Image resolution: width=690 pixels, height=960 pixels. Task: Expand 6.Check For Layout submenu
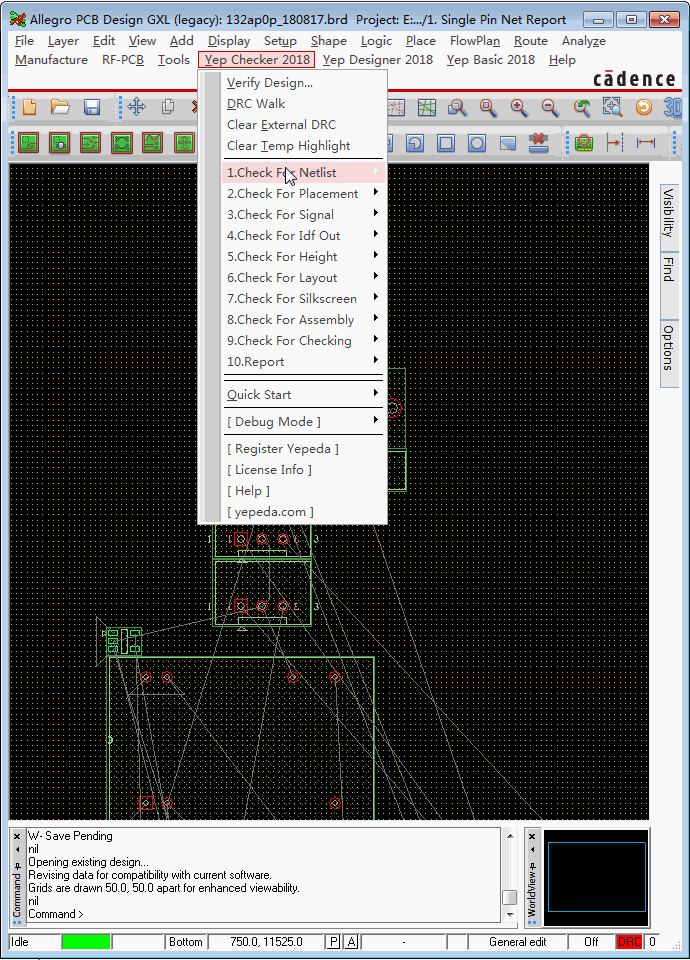(x=304, y=277)
